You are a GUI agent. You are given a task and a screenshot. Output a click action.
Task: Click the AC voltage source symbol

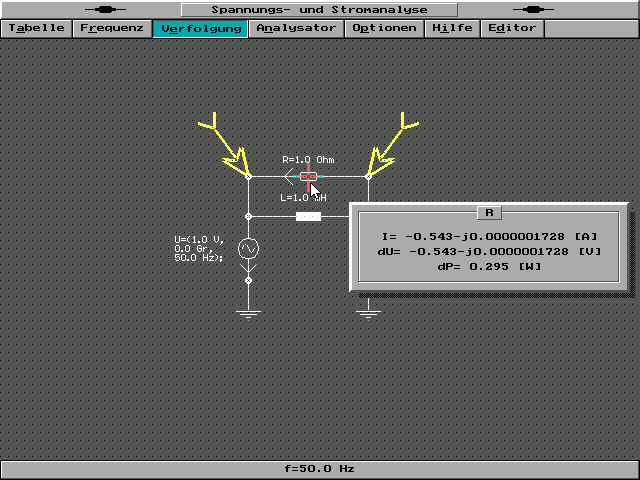(248, 248)
